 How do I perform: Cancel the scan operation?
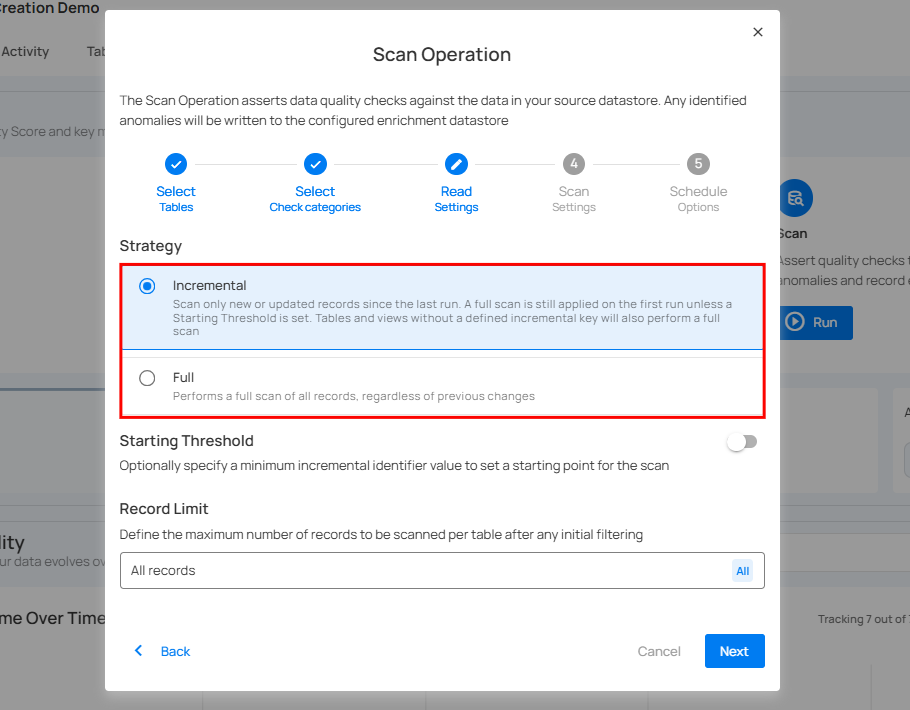[x=659, y=651]
